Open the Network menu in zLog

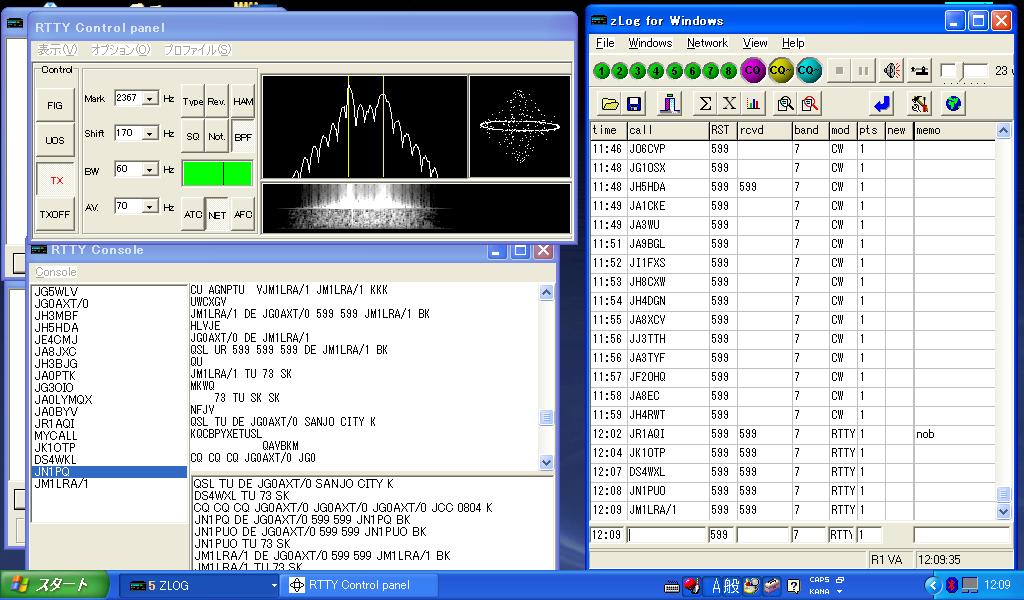[x=707, y=43]
